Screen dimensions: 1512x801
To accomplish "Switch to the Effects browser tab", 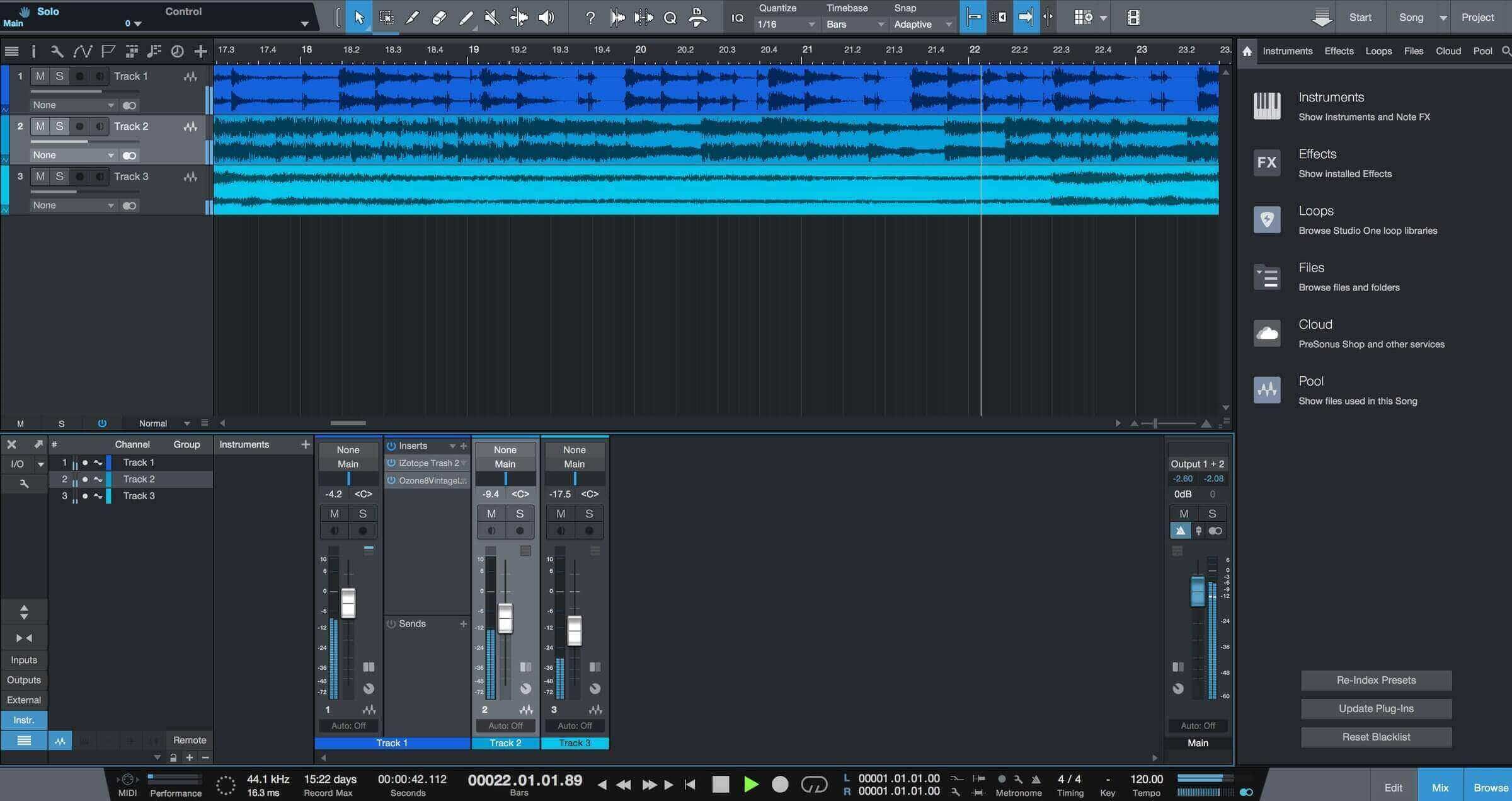I will click(x=1339, y=51).
